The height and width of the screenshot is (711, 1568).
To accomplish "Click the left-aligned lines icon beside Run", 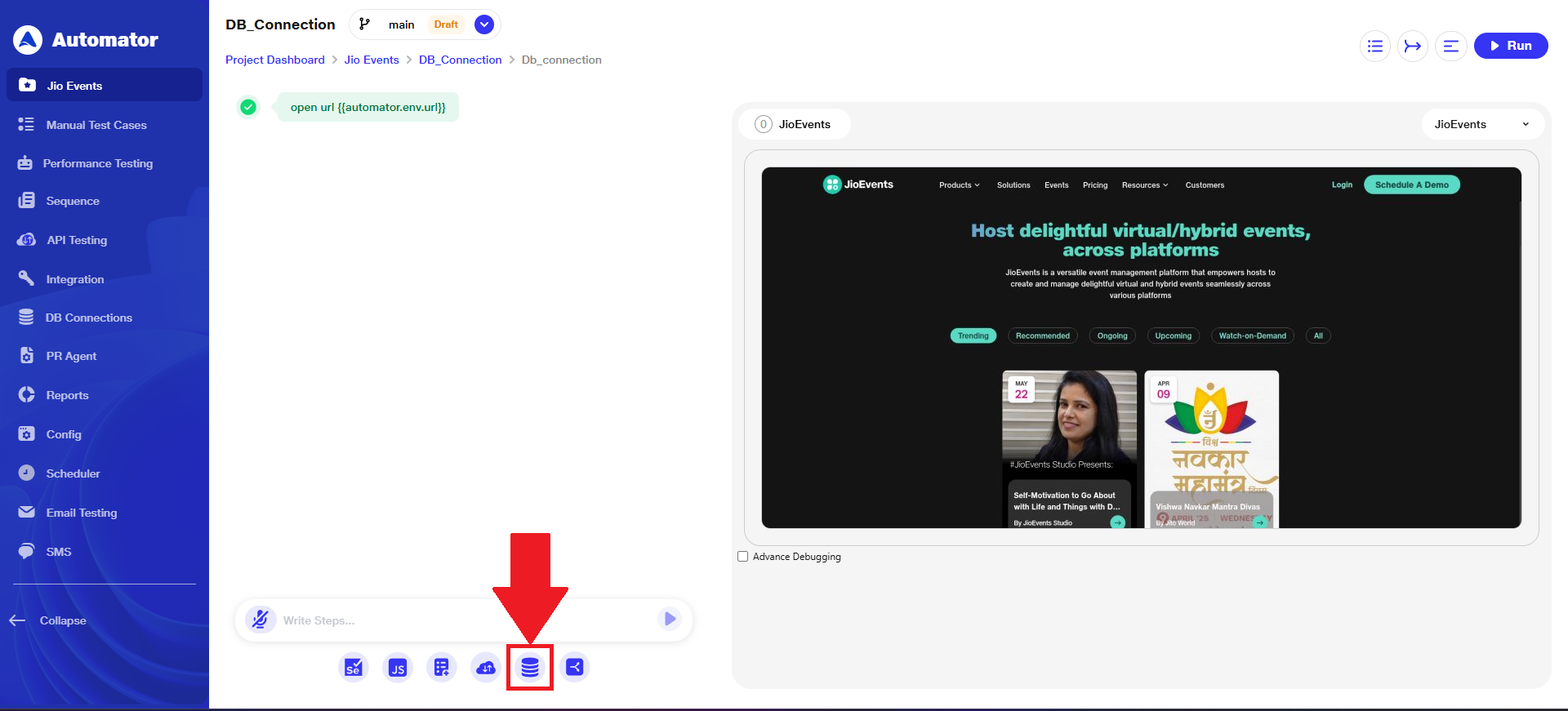I will [1450, 46].
